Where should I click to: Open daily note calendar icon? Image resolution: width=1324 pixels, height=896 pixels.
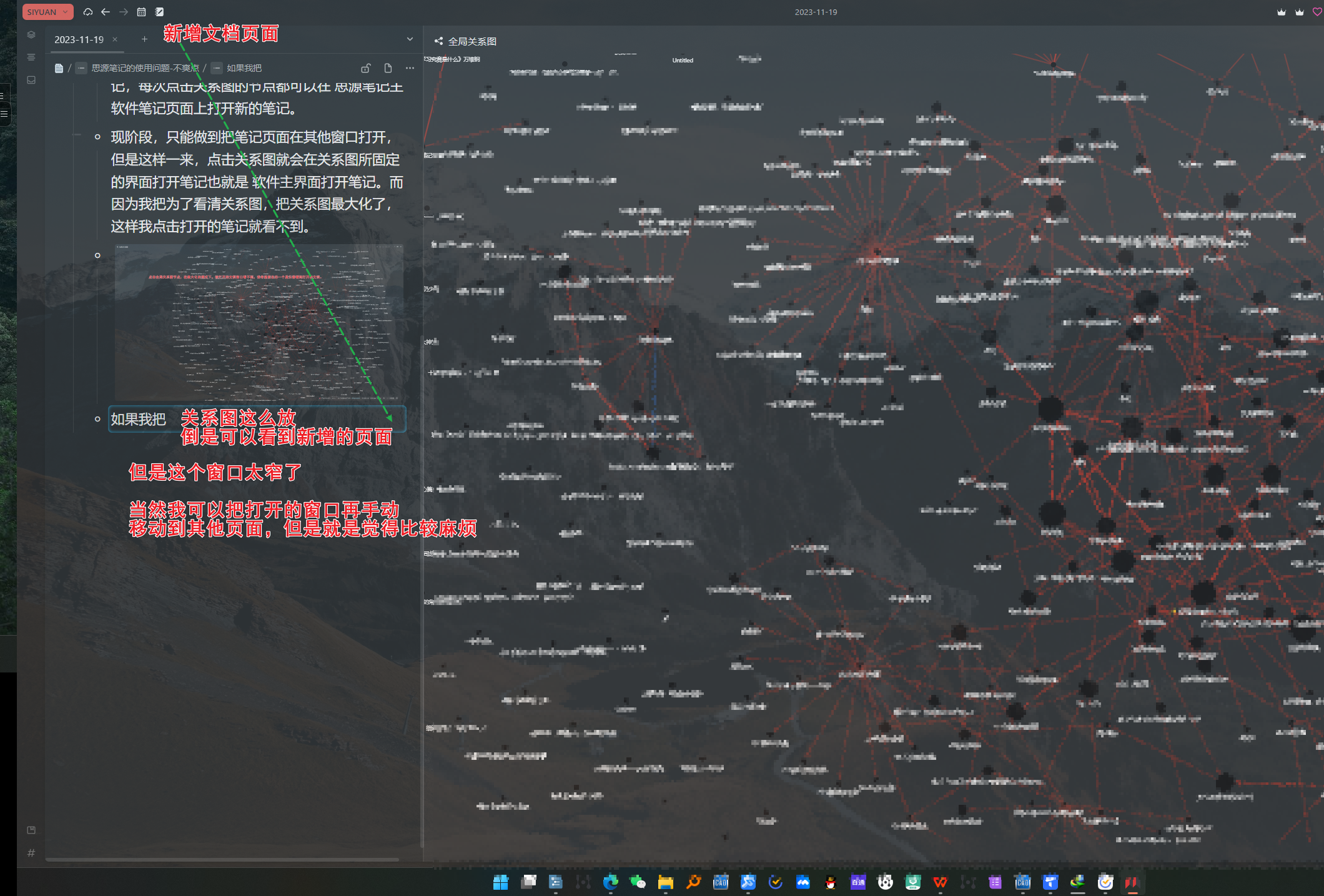[x=142, y=12]
